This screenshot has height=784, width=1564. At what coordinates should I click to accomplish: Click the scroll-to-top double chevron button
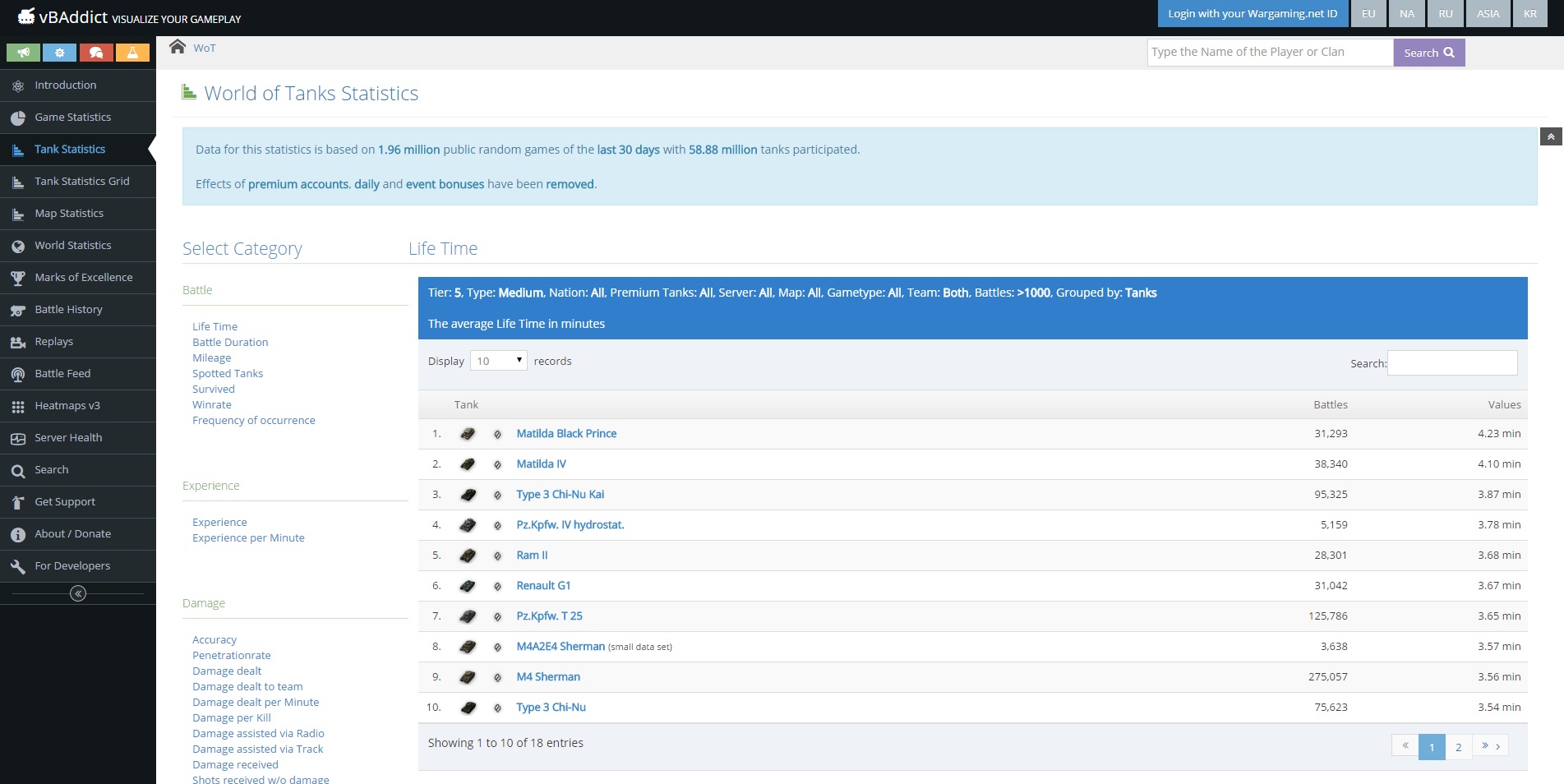click(1551, 136)
